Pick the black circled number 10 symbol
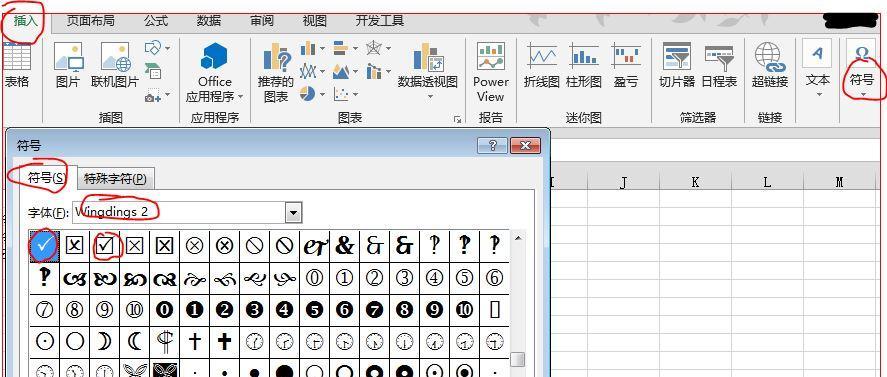The height and width of the screenshot is (377, 887). (464, 309)
